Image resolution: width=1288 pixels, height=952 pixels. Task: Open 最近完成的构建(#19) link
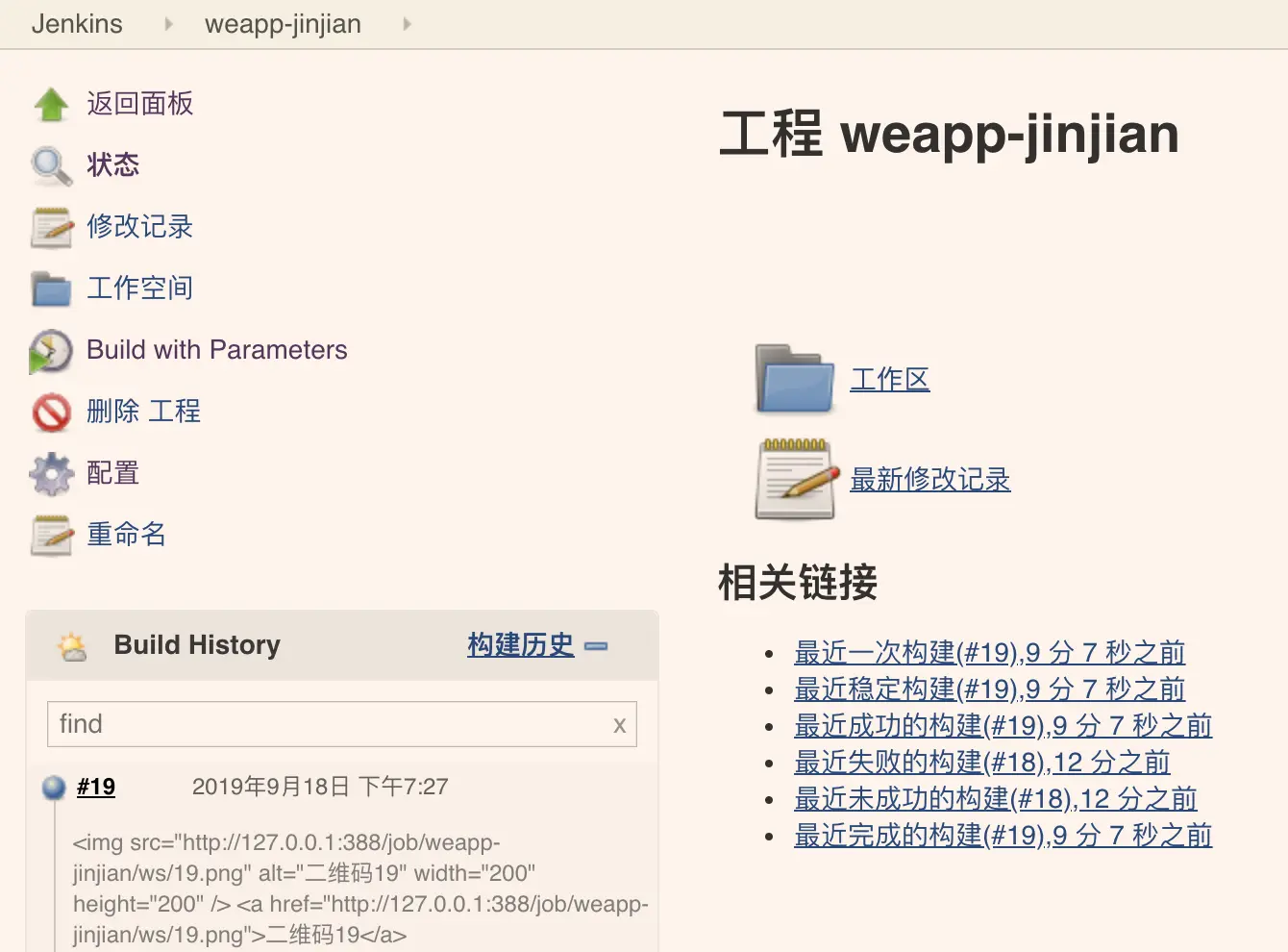(1003, 836)
